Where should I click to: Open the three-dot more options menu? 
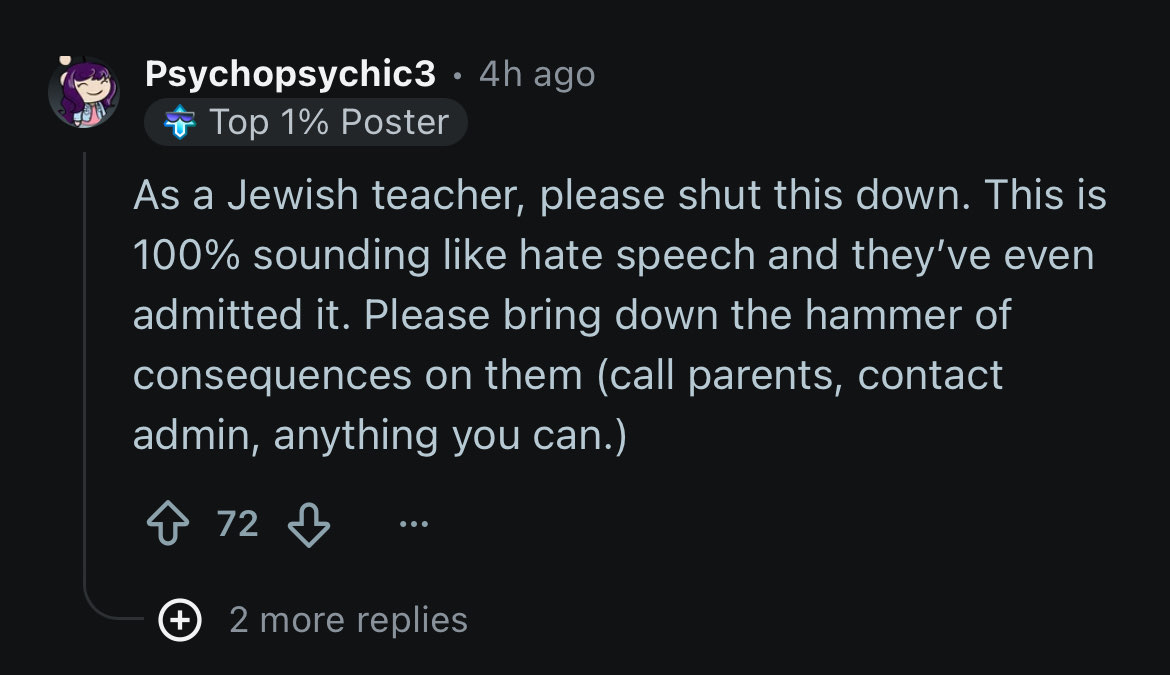(414, 524)
